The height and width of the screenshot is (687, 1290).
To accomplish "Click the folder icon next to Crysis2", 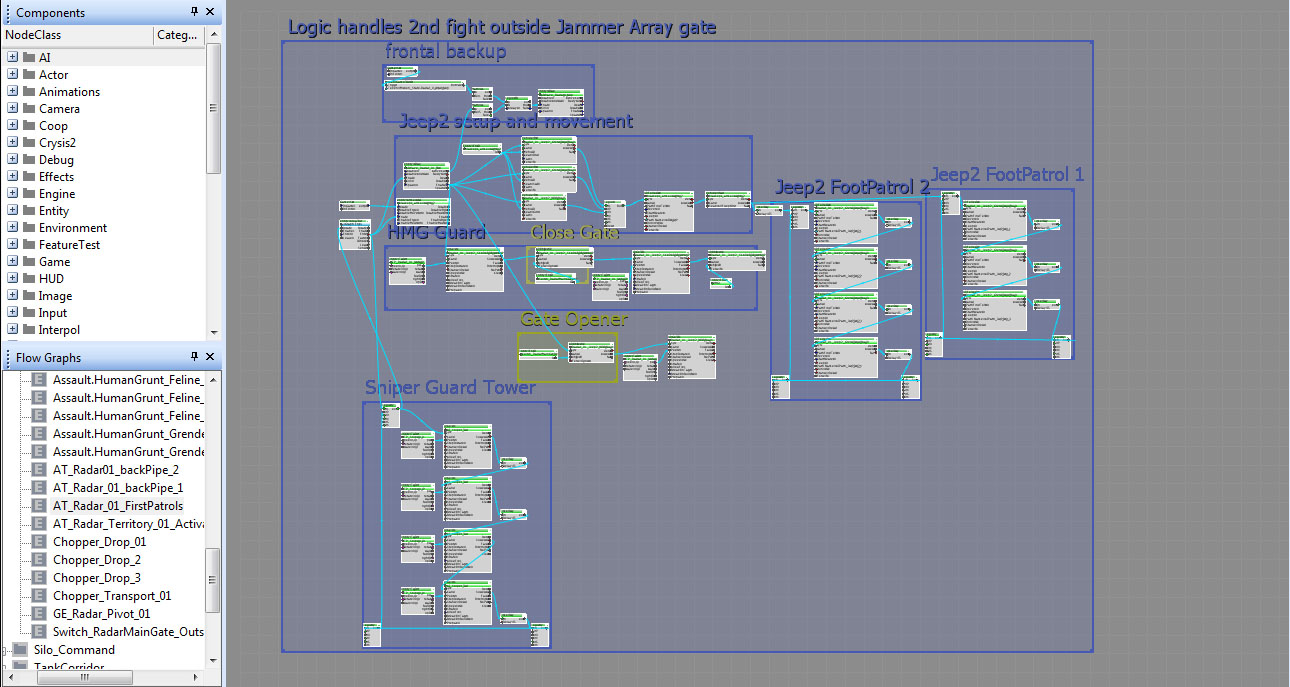I will click(29, 143).
